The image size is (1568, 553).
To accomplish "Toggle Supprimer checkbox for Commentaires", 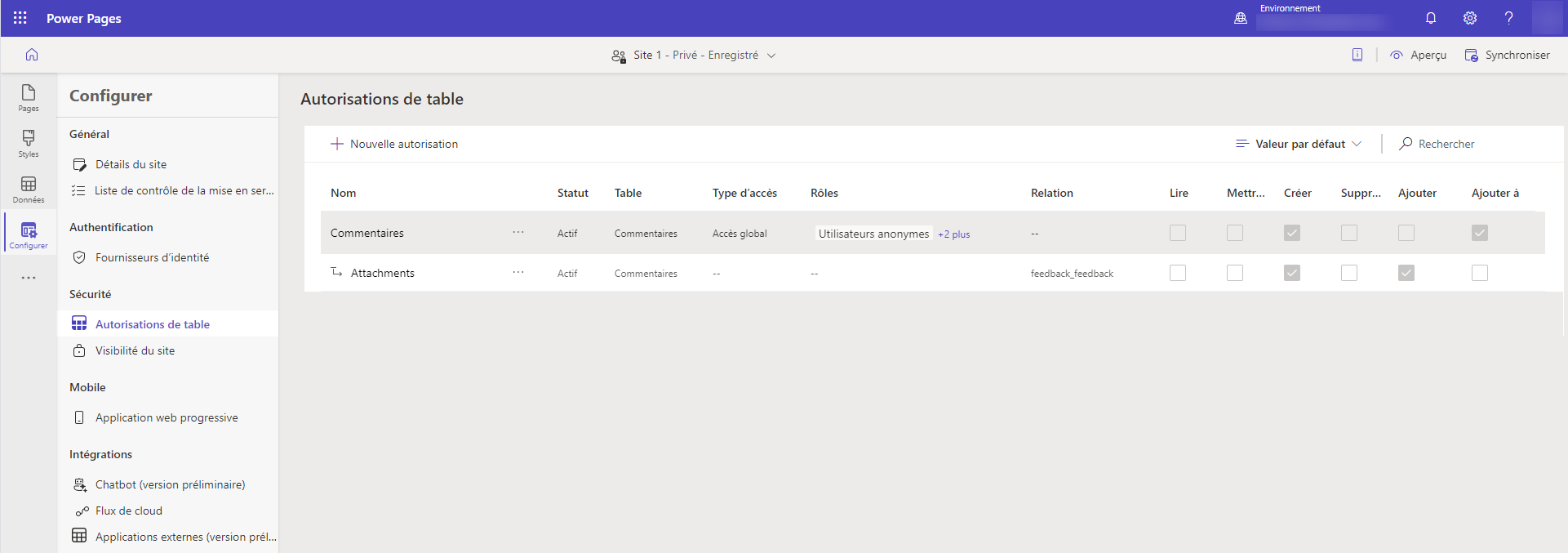I will pyautogui.click(x=1349, y=233).
